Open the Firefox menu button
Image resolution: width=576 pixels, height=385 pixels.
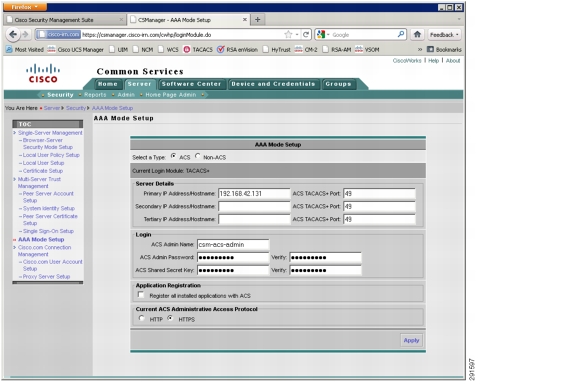(x=25, y=7)
